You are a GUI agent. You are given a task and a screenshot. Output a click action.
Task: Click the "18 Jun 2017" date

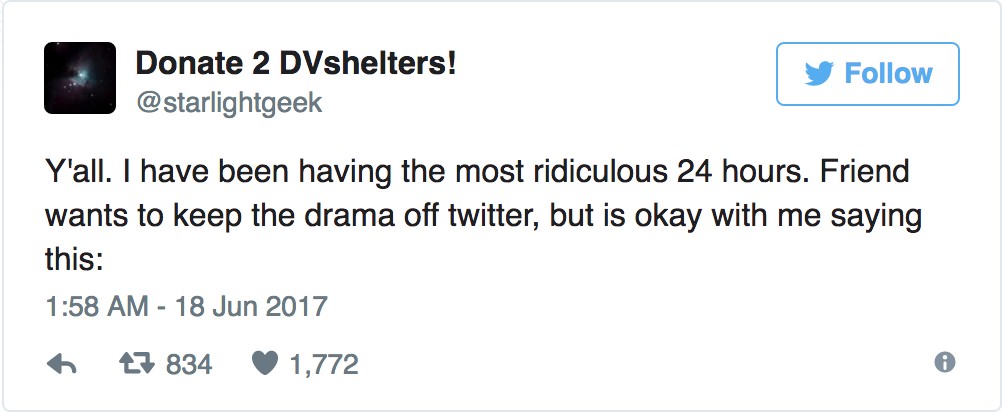click(x=254, y=305)
